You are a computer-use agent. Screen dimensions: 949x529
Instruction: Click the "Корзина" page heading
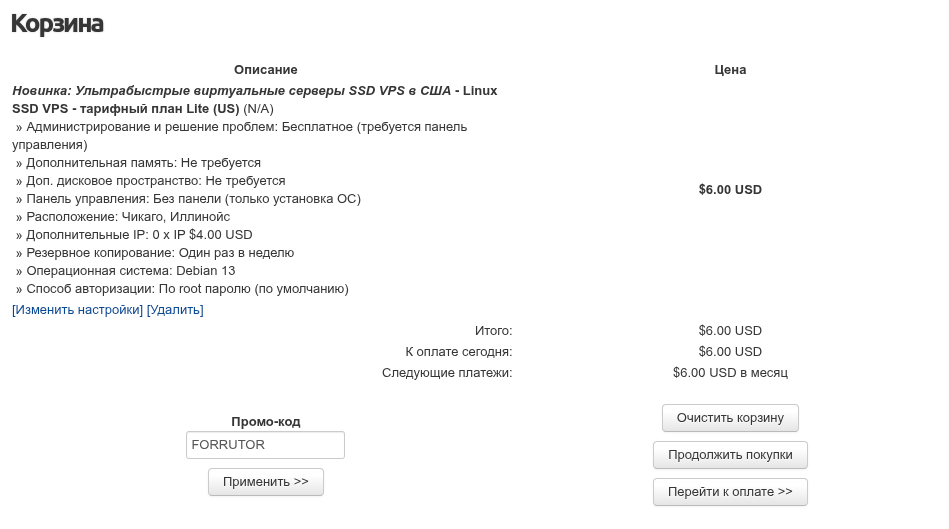(x=57, y=24)
